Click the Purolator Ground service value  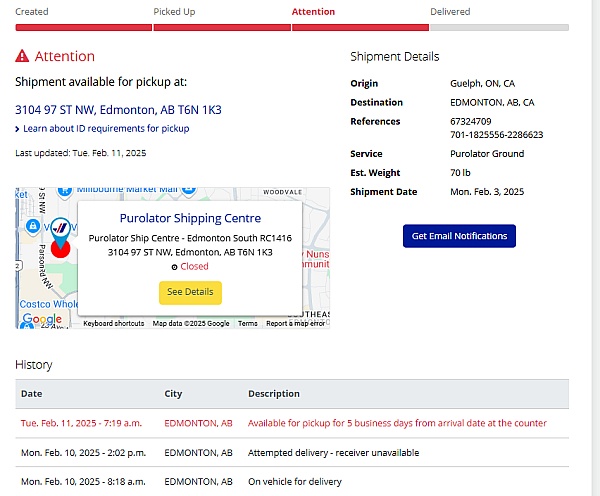(x=487, y=154)
